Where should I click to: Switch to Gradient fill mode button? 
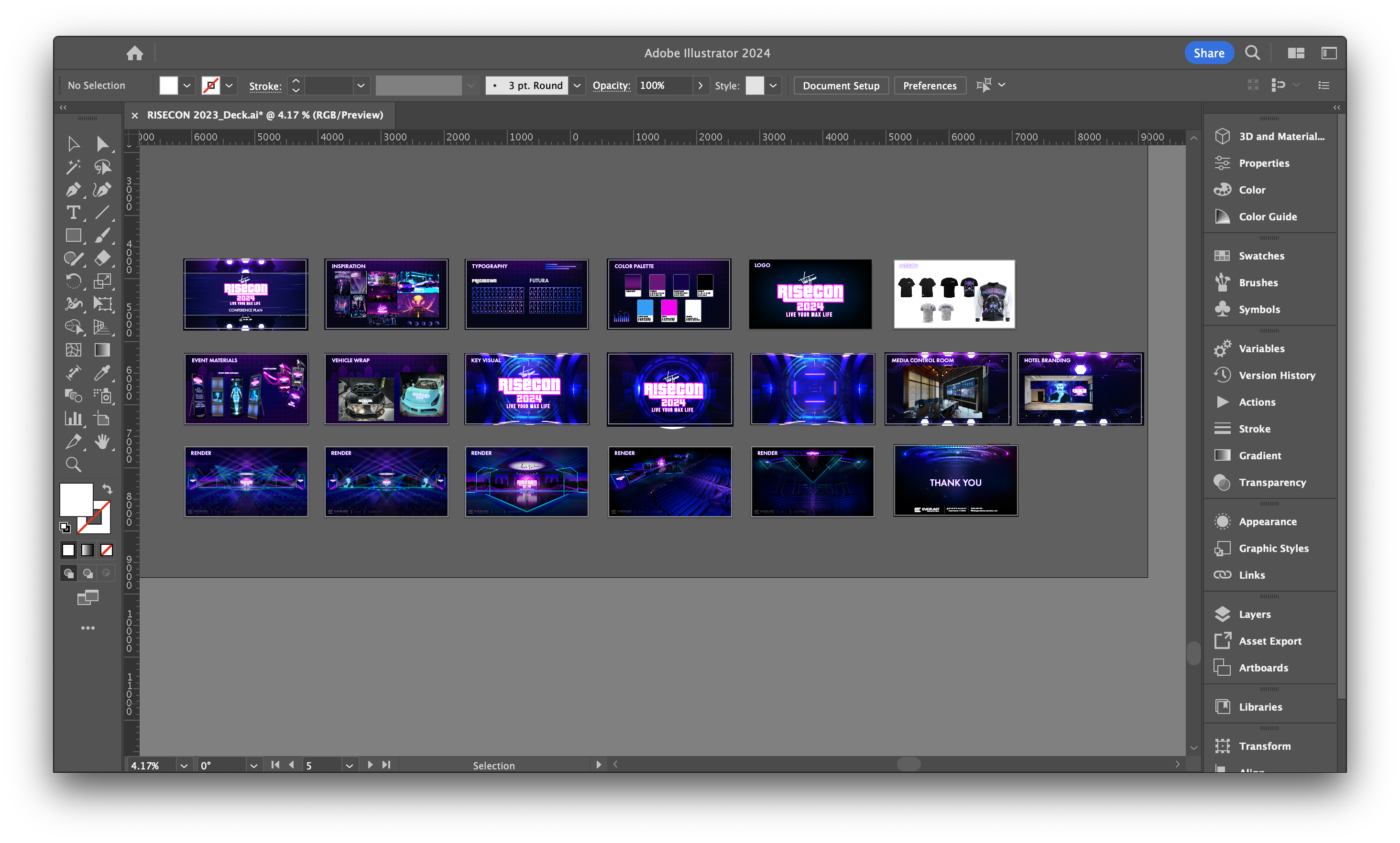(87, 551)
